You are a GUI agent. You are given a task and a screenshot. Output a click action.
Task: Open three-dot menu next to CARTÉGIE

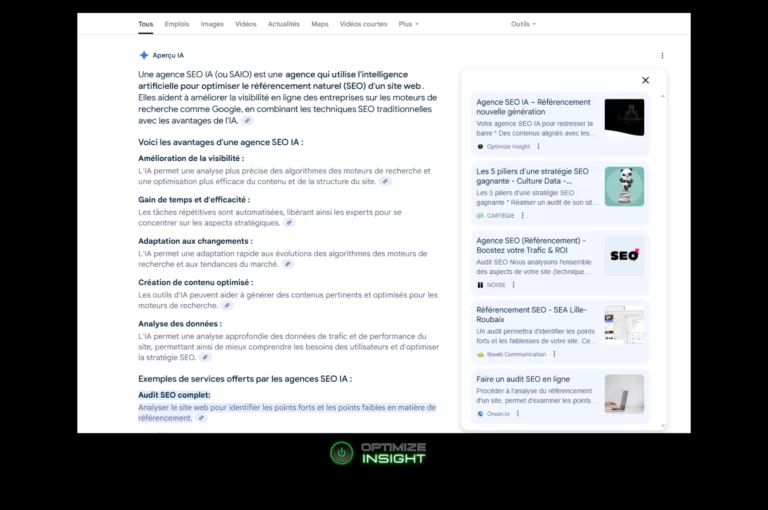pyautogui.click(x=523, y=216)
